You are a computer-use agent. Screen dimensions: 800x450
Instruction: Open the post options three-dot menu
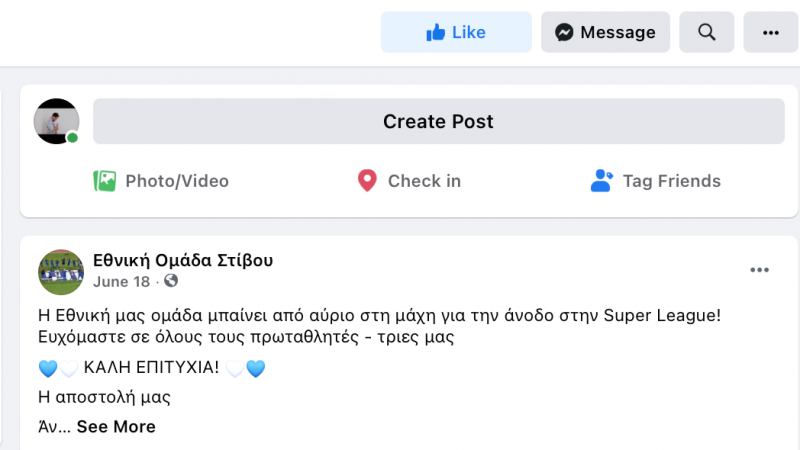[x=760, y=270]
